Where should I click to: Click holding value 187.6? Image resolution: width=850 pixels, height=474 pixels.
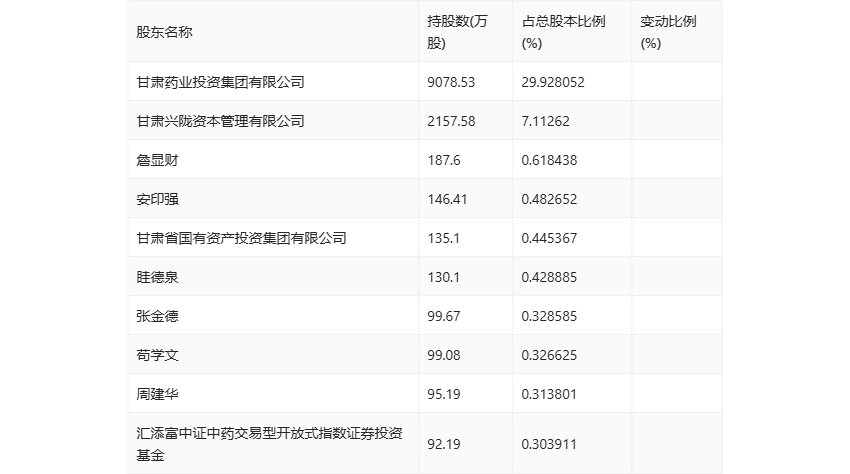[444, 160]
